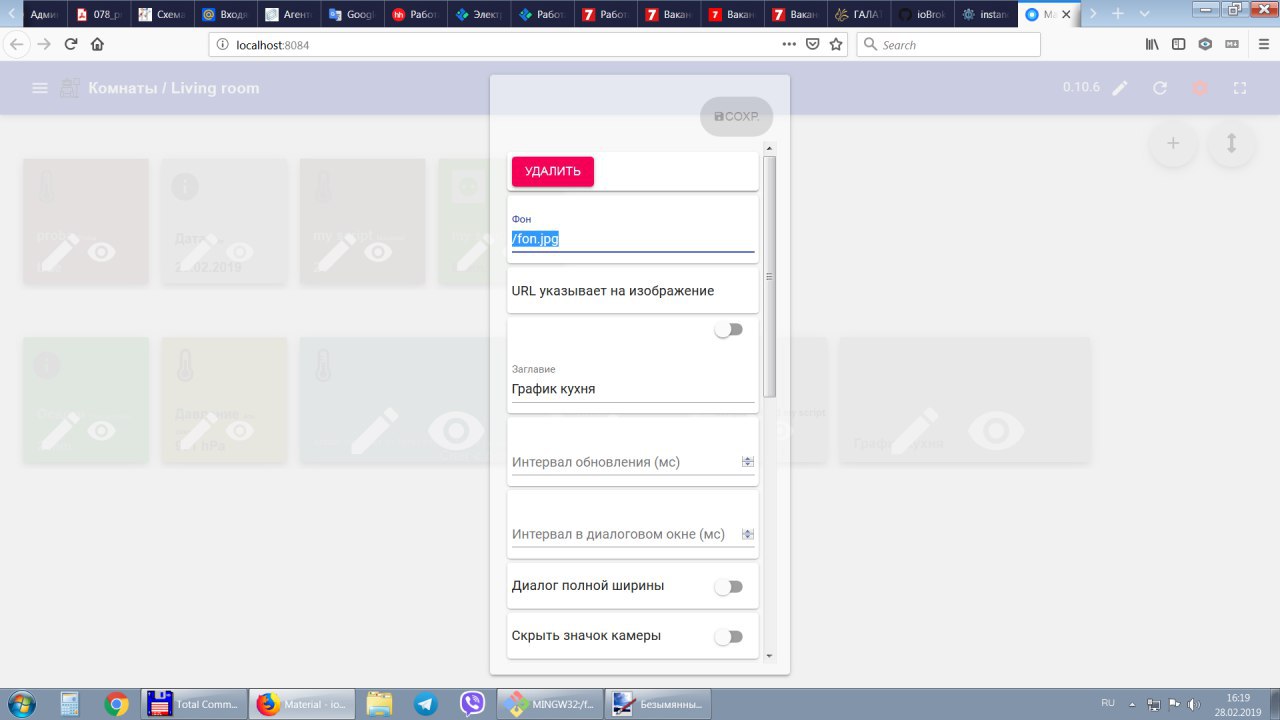Click the Фон input field with /fon.jpg
Viewport: 1280px width, 720px height.
coord(633,240)
